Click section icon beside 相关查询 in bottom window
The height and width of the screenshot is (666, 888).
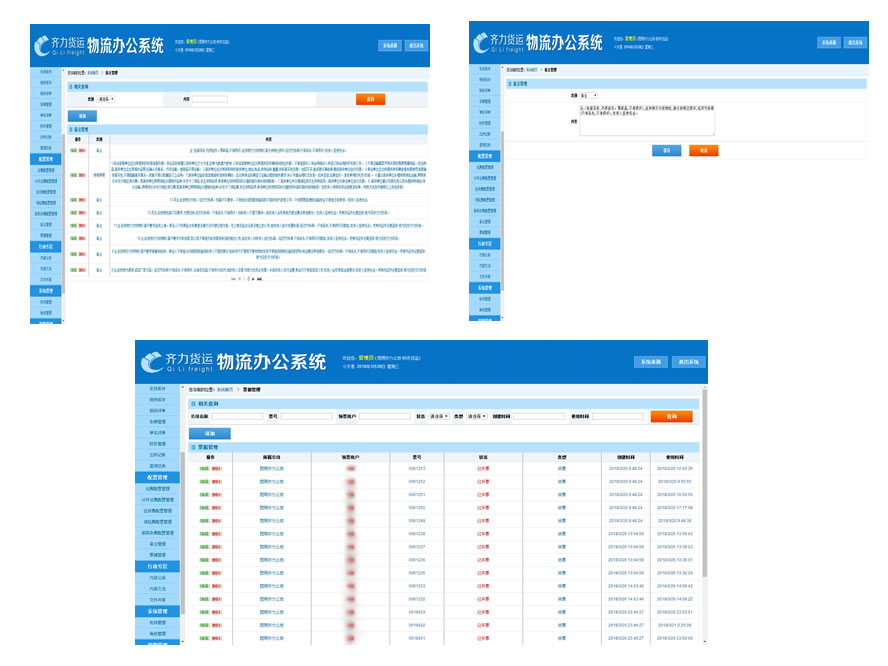192,403
